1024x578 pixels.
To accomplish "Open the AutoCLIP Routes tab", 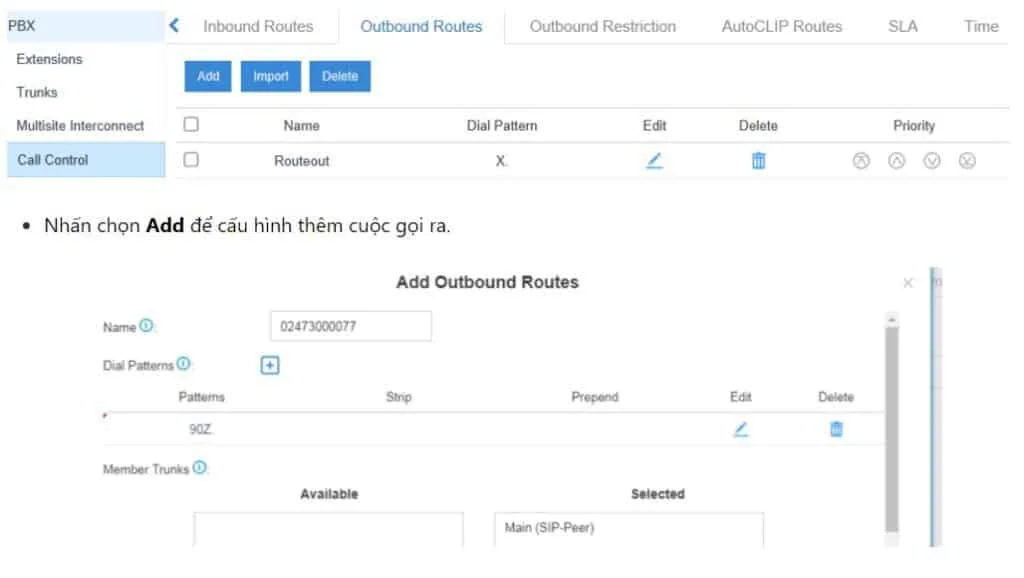I will (782, 27).
